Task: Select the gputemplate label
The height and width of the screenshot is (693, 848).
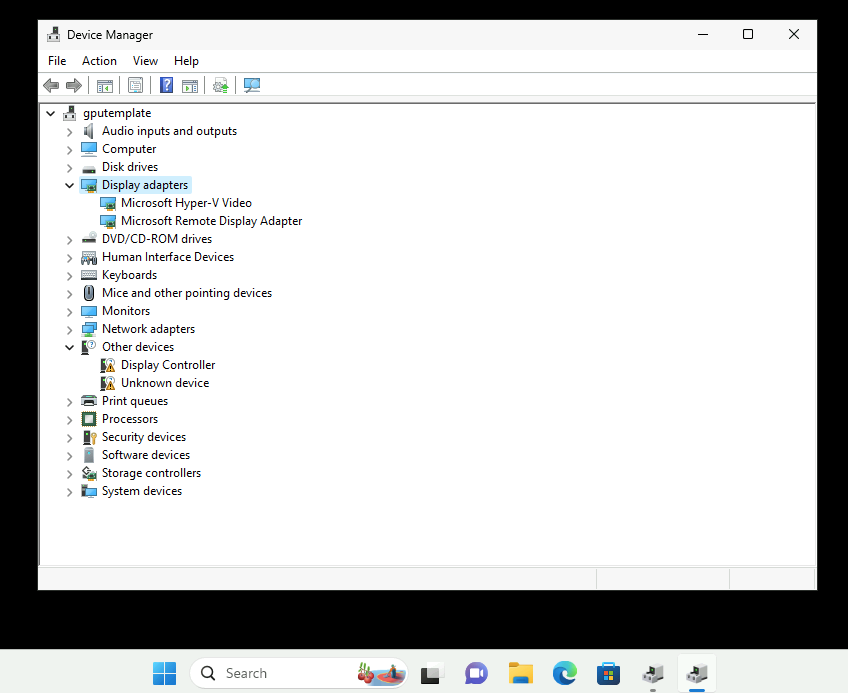Action: (117, 113)
